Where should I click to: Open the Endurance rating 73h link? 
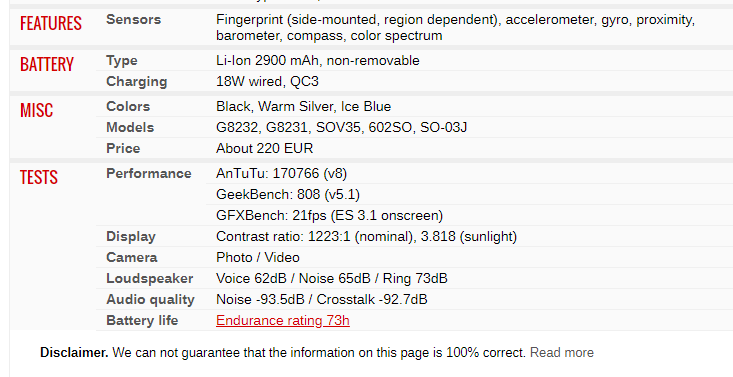point(283,320)
